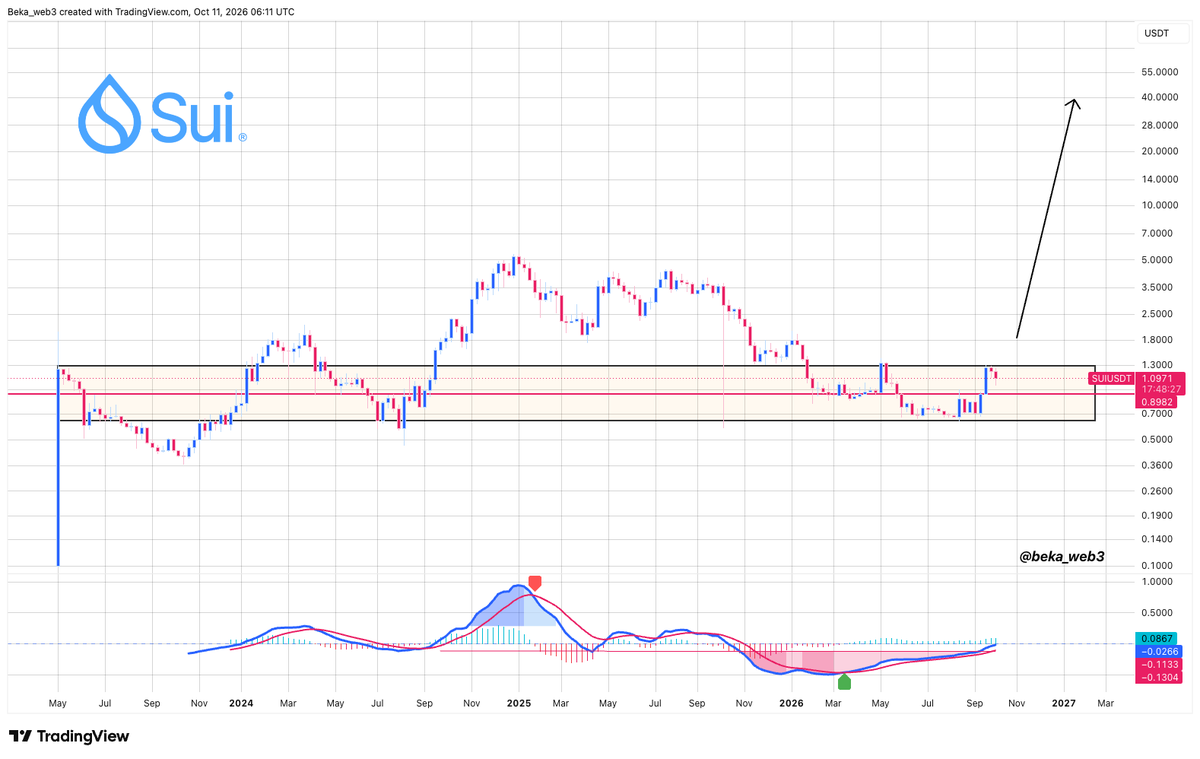Viewport: 1200px width, 759px height.
Task: Click the 1.0000 label on MACD scale
Action: (1157, 582)
